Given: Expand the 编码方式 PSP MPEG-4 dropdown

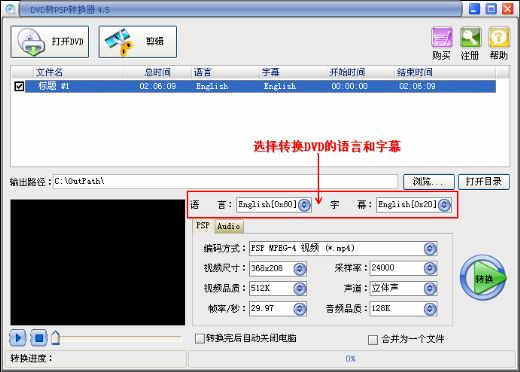Looking at the screenshot, I should click(x=430, y=248).
